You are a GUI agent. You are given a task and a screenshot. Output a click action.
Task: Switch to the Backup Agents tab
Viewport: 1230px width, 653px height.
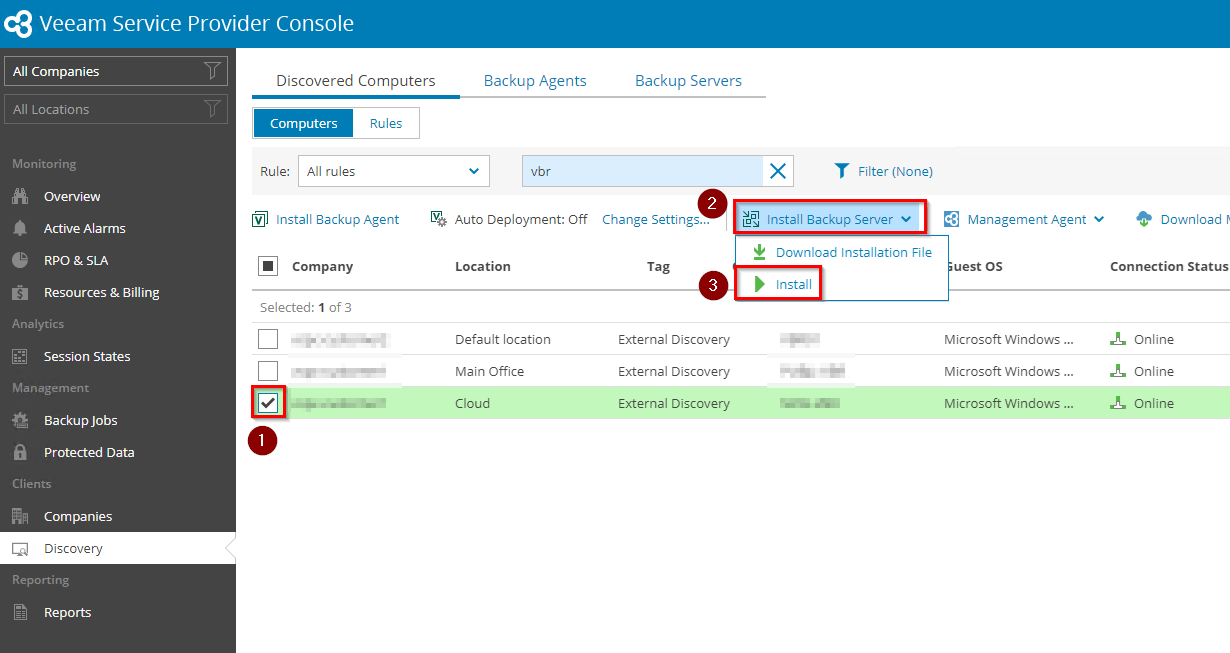coord(535,81)
